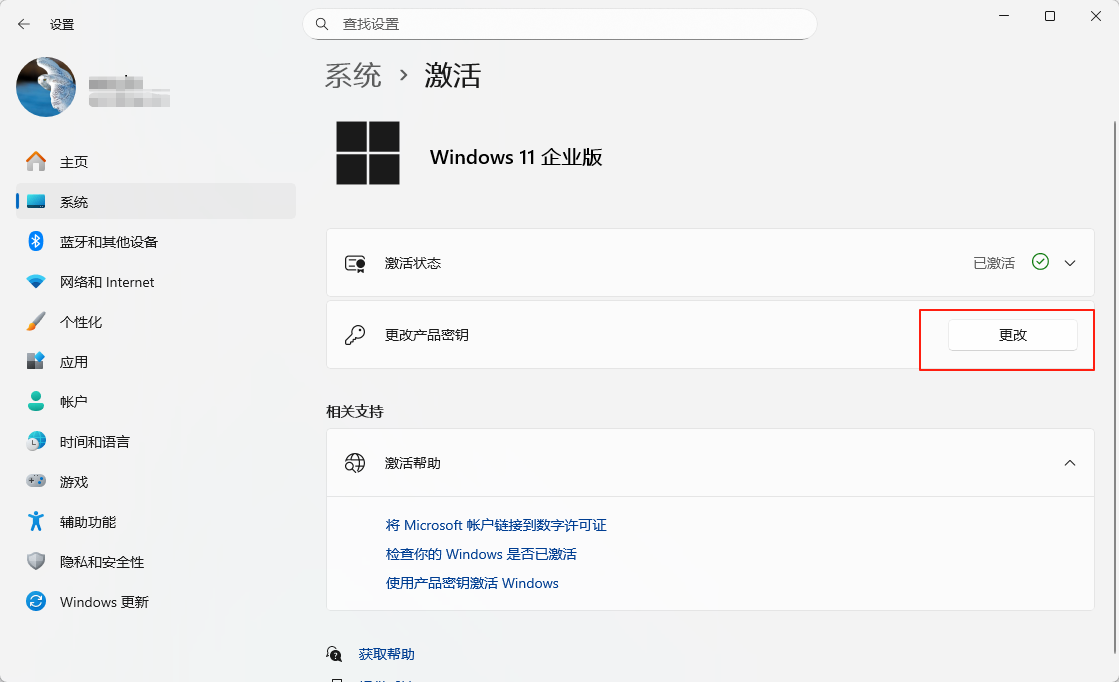Collapse the activation help (激活帮助) section
Screen dimensions: 1119x682
(1070, 463)
